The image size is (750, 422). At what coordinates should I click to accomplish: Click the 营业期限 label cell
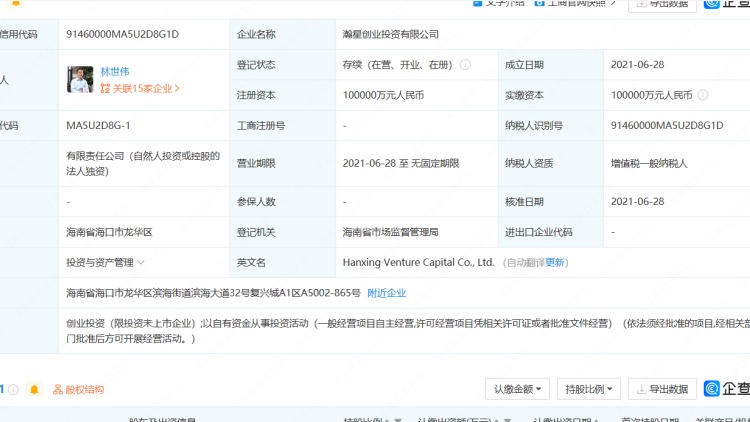pos(283,164)
